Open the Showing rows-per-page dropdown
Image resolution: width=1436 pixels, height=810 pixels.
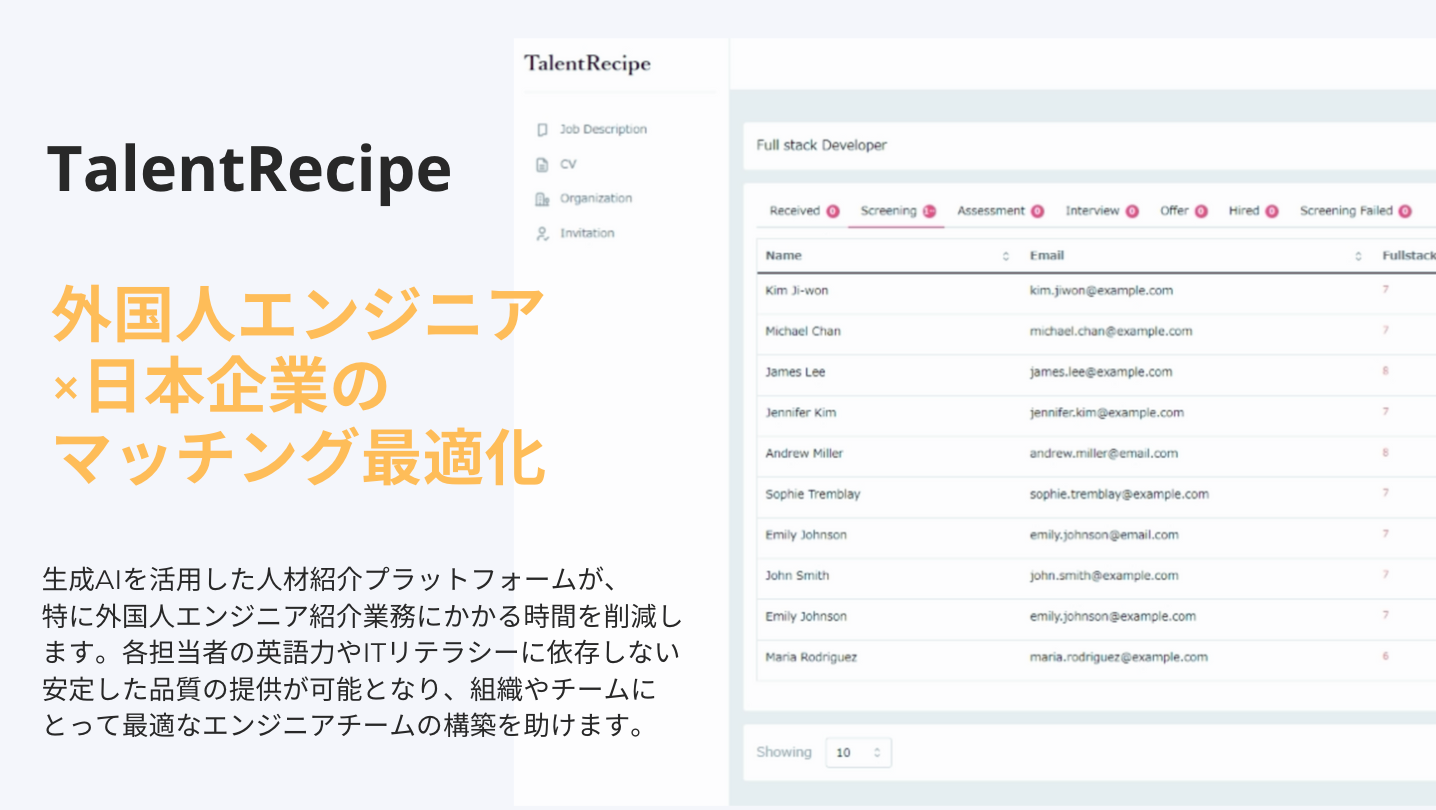(x=858, y=753)
